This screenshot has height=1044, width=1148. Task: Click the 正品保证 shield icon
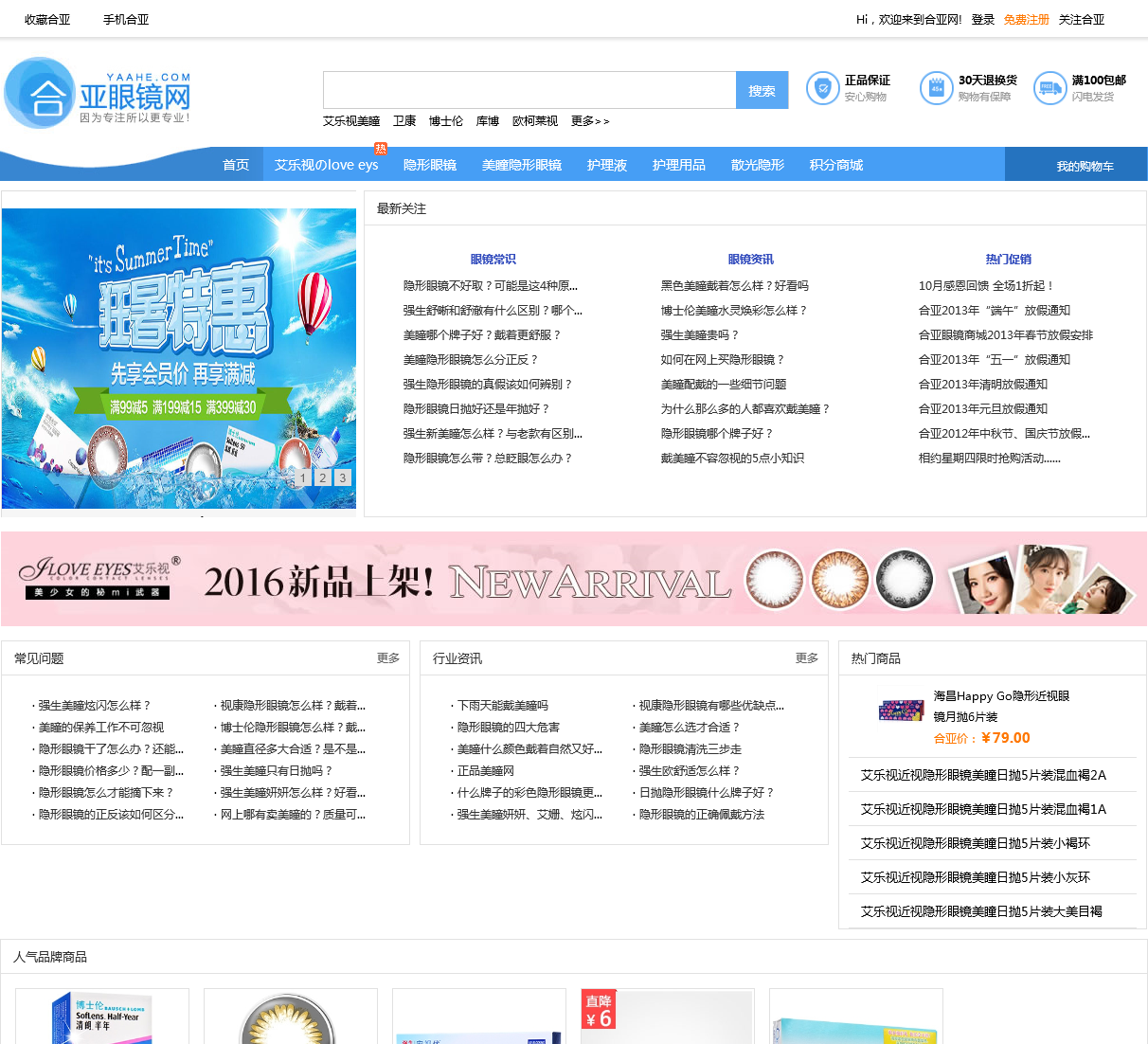823,88
